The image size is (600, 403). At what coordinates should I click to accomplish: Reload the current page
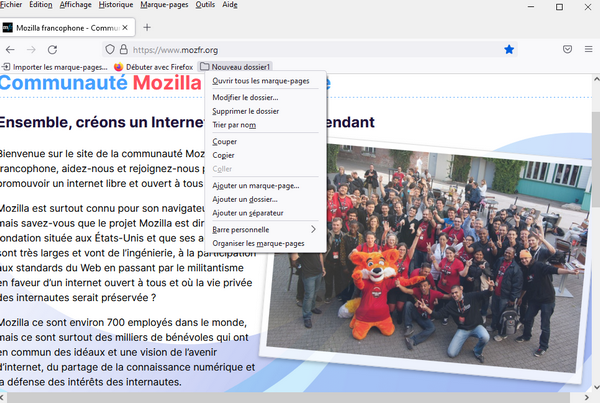(x=52, y=50)
